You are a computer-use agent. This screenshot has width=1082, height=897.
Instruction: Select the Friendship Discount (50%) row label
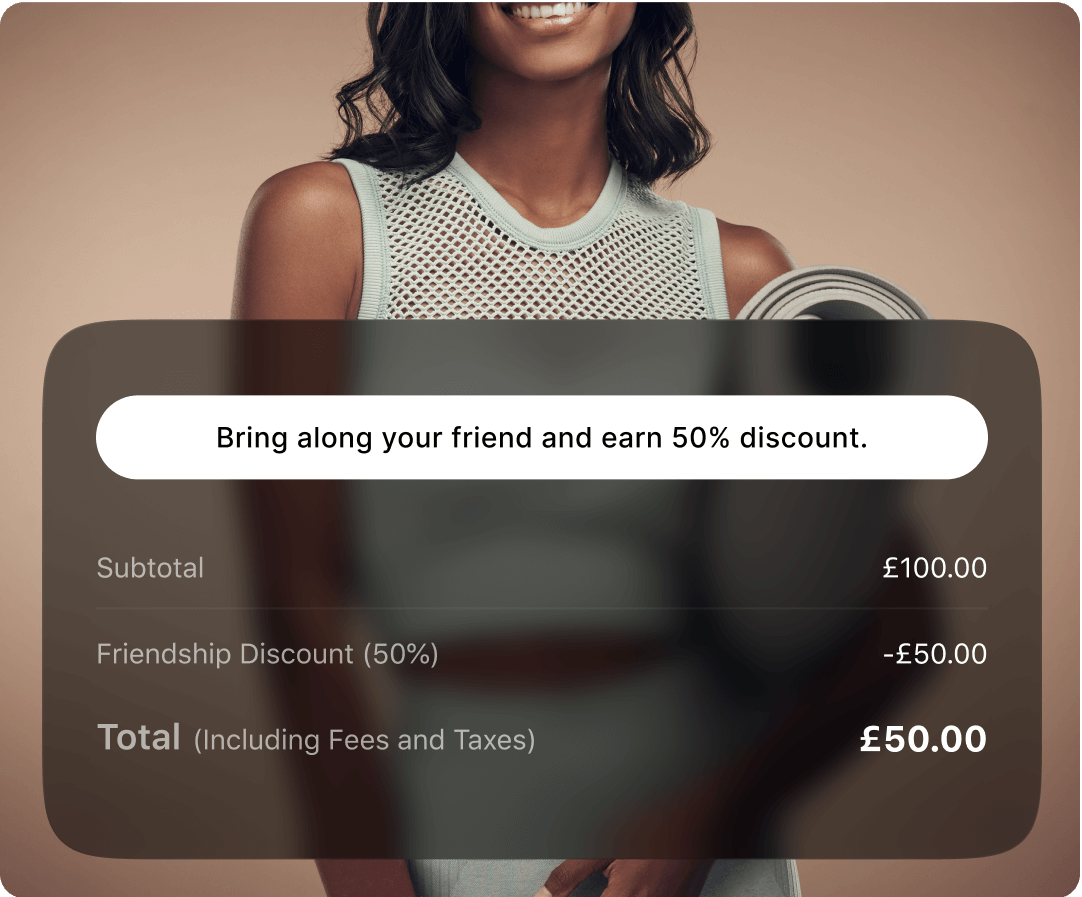267,654
